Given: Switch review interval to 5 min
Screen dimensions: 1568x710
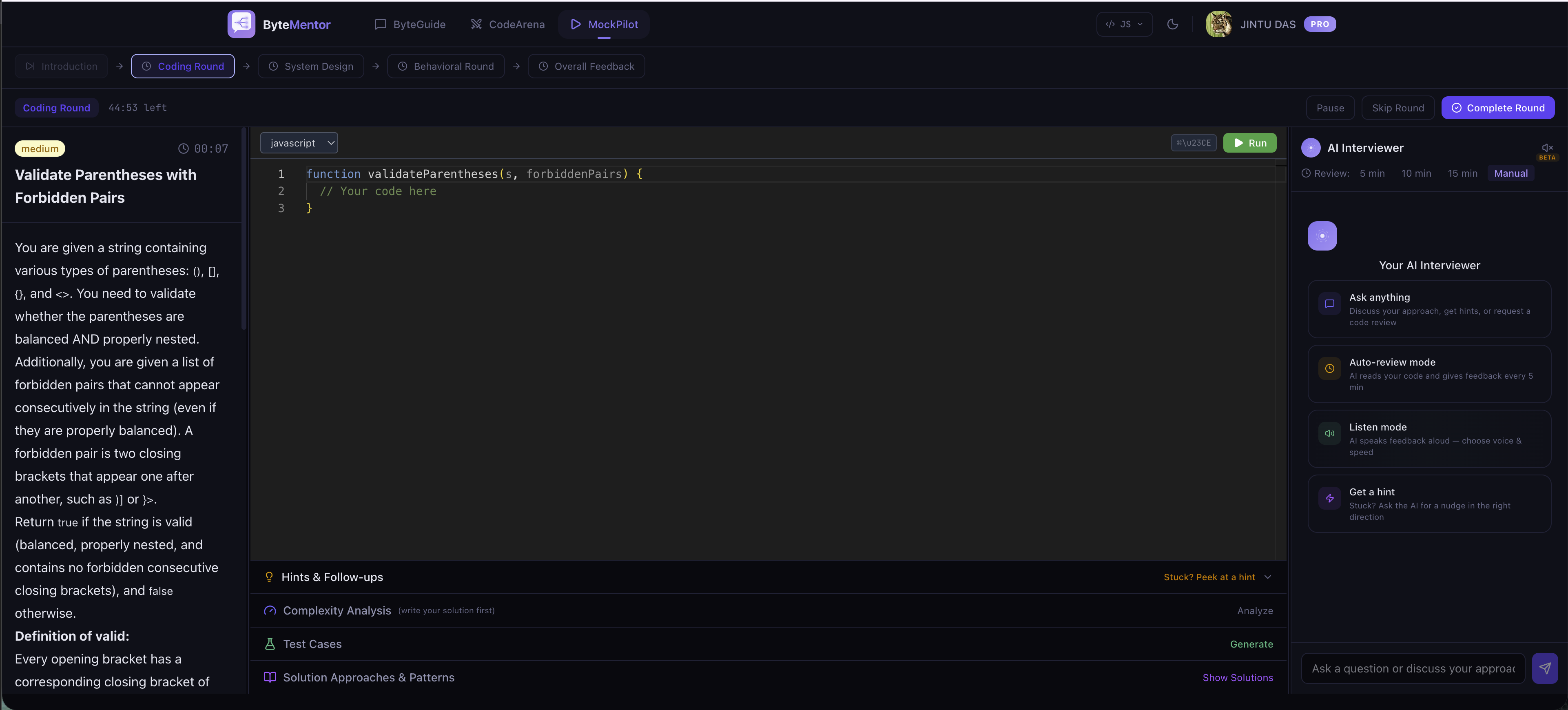Looking at the screenshot, I should pyautogui.click(x=1371, y=173).
